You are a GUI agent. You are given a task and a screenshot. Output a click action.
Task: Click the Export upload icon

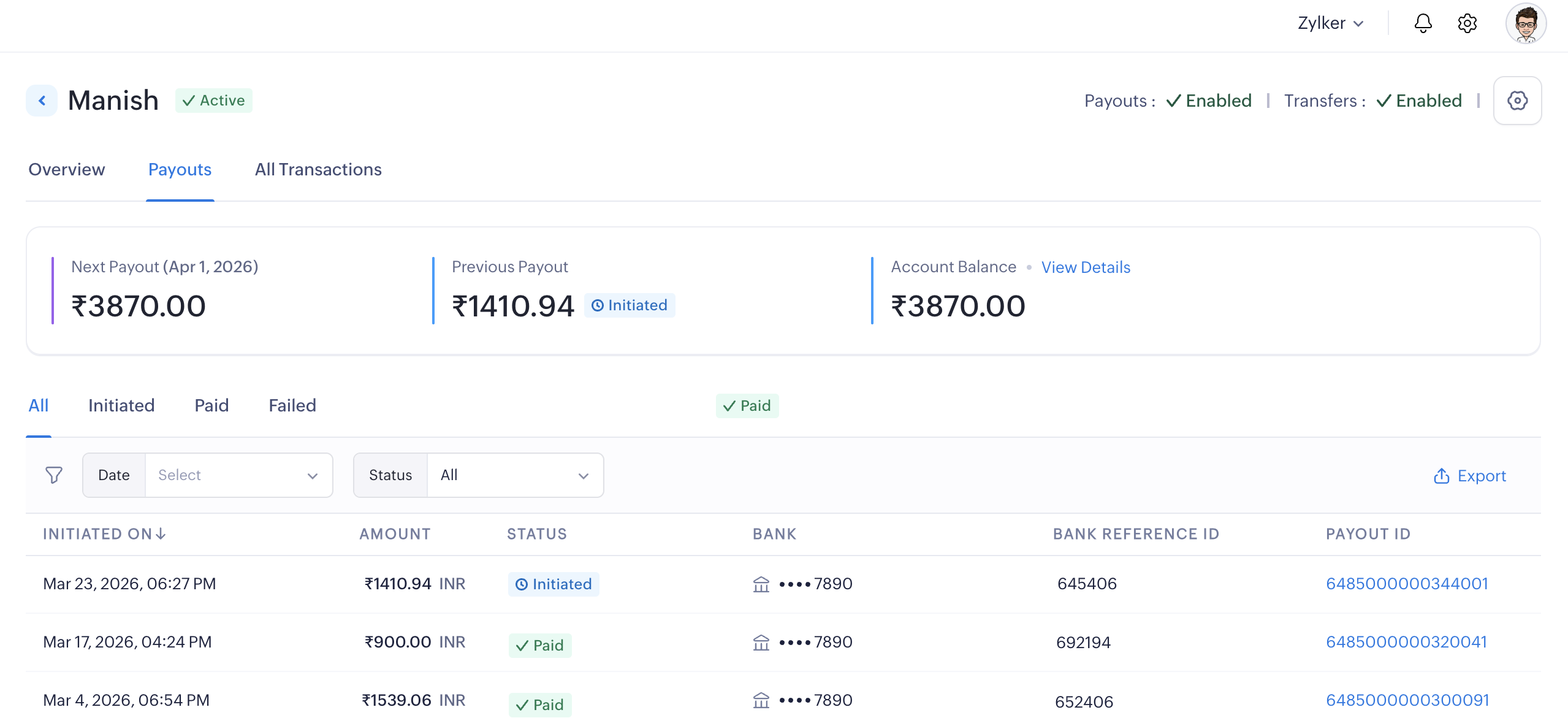1441,476
